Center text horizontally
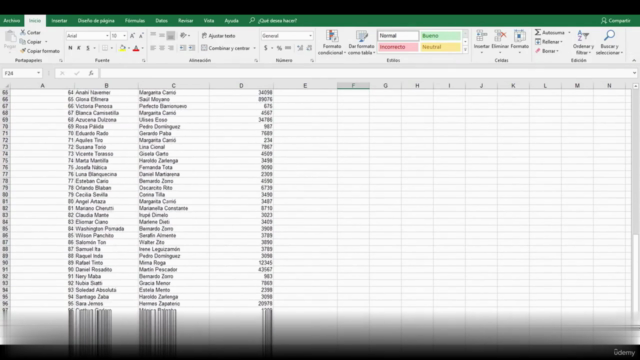 click(162, 48)
